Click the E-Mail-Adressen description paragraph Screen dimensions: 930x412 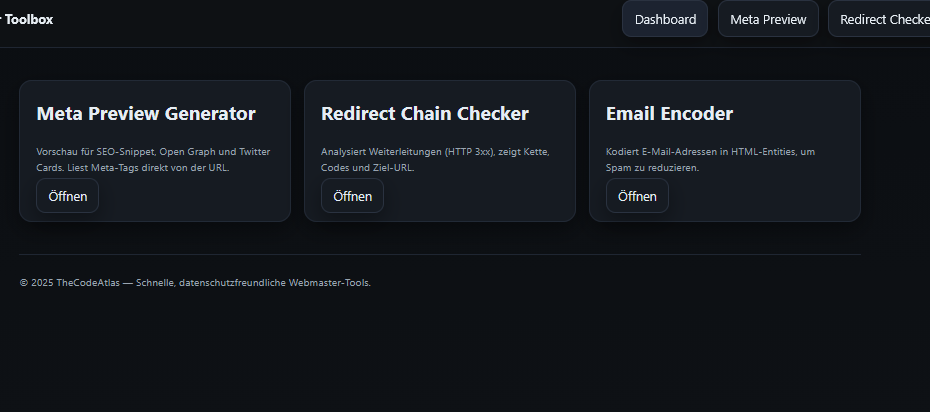tap(710, 159)
